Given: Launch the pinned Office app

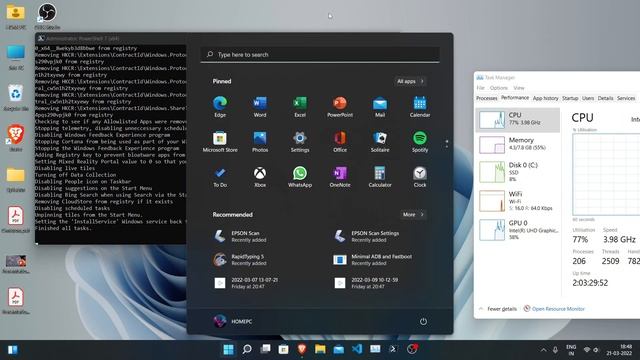Looking at the screenshot, I should [x=340, y=142].
